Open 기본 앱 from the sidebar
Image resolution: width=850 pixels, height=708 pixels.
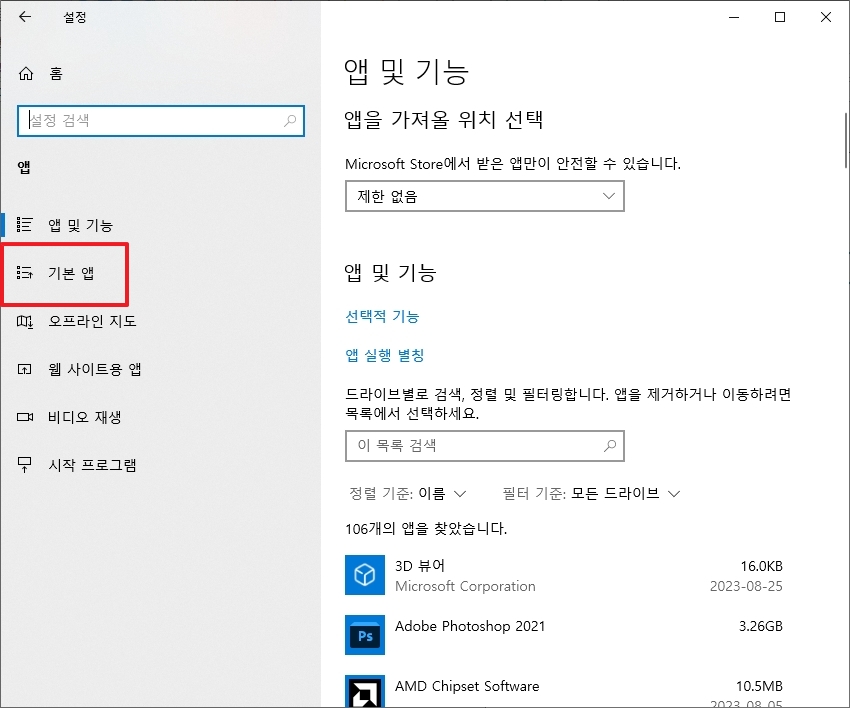(x=60, y=273)
